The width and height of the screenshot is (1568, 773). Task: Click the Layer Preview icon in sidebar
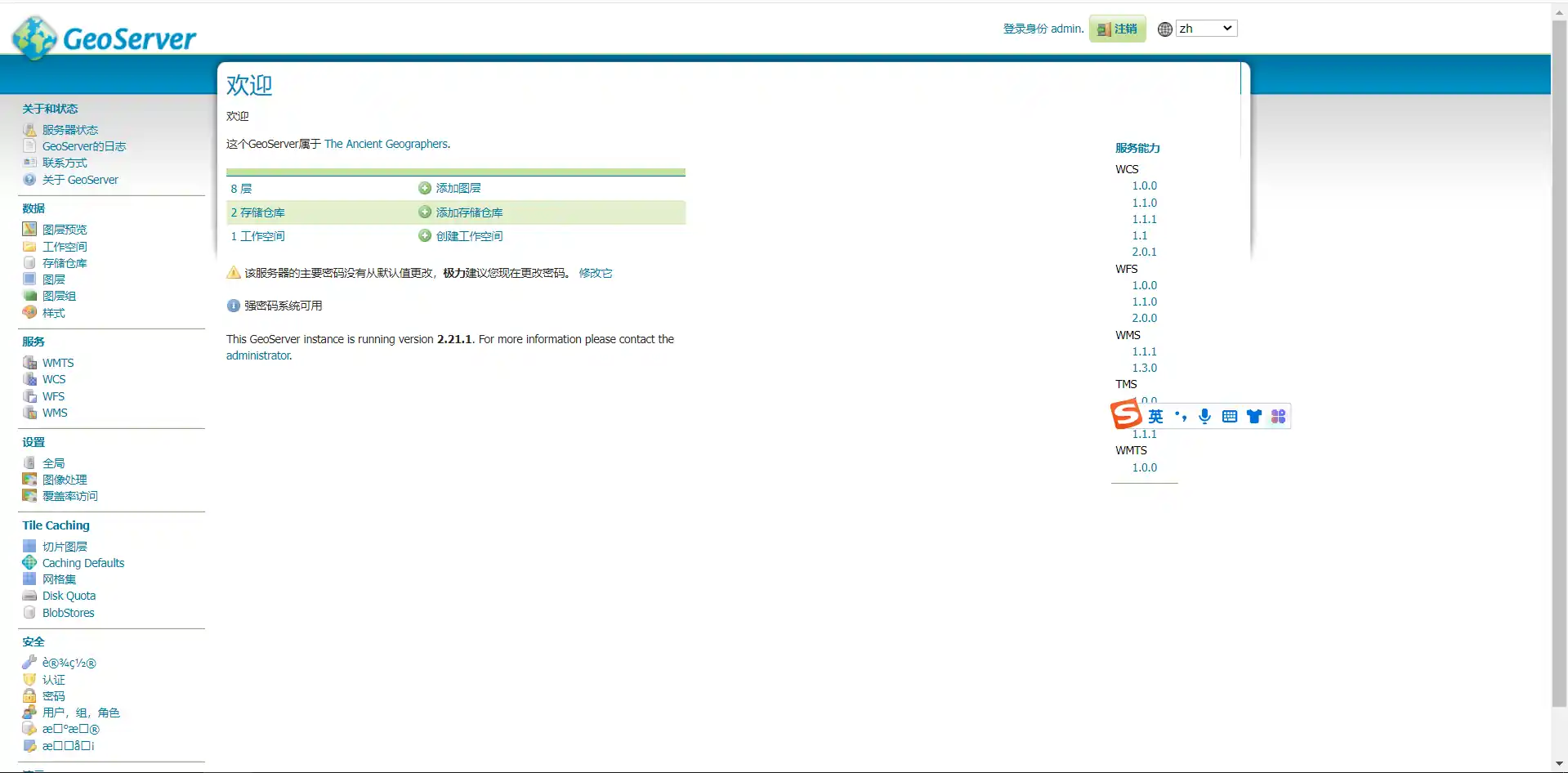tap(29, 230)
